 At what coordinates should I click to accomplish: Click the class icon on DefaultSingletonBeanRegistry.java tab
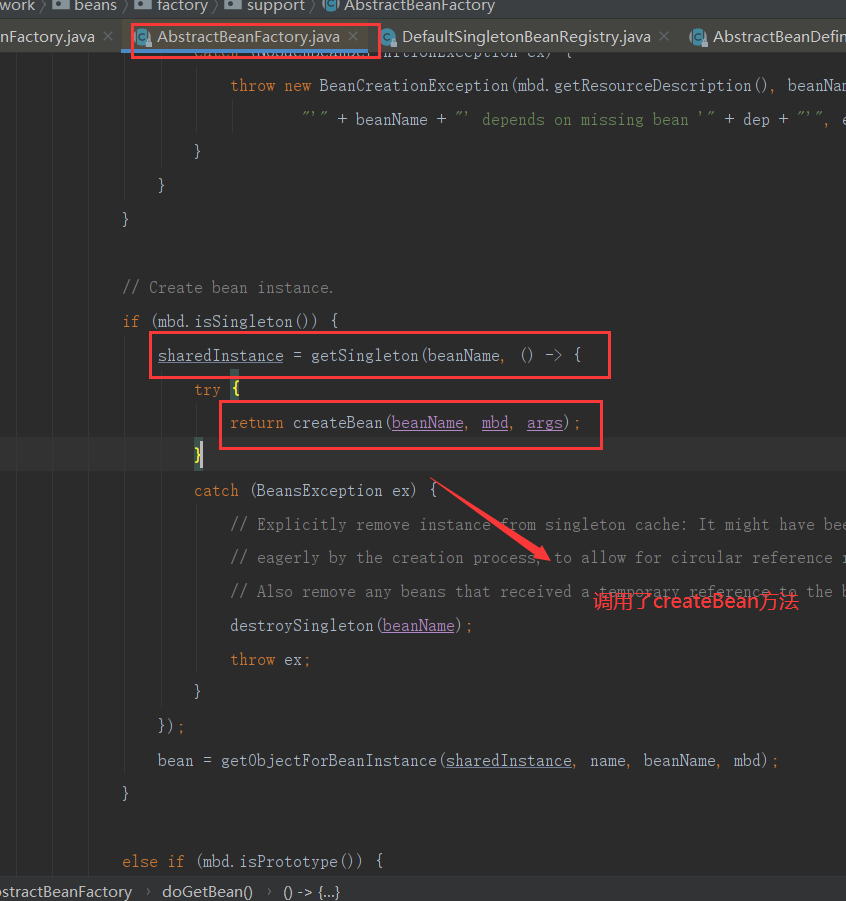tap(389, 36)
